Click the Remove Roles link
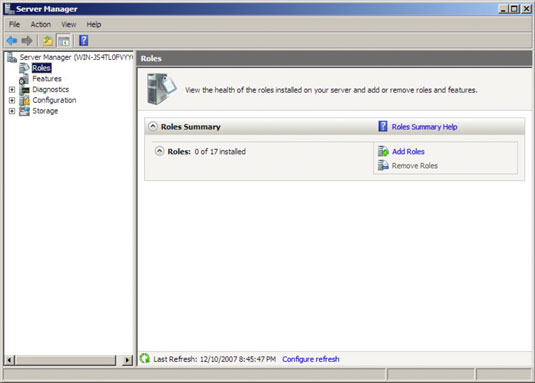This screenshot has width=535, height=383. pos(415,166)
